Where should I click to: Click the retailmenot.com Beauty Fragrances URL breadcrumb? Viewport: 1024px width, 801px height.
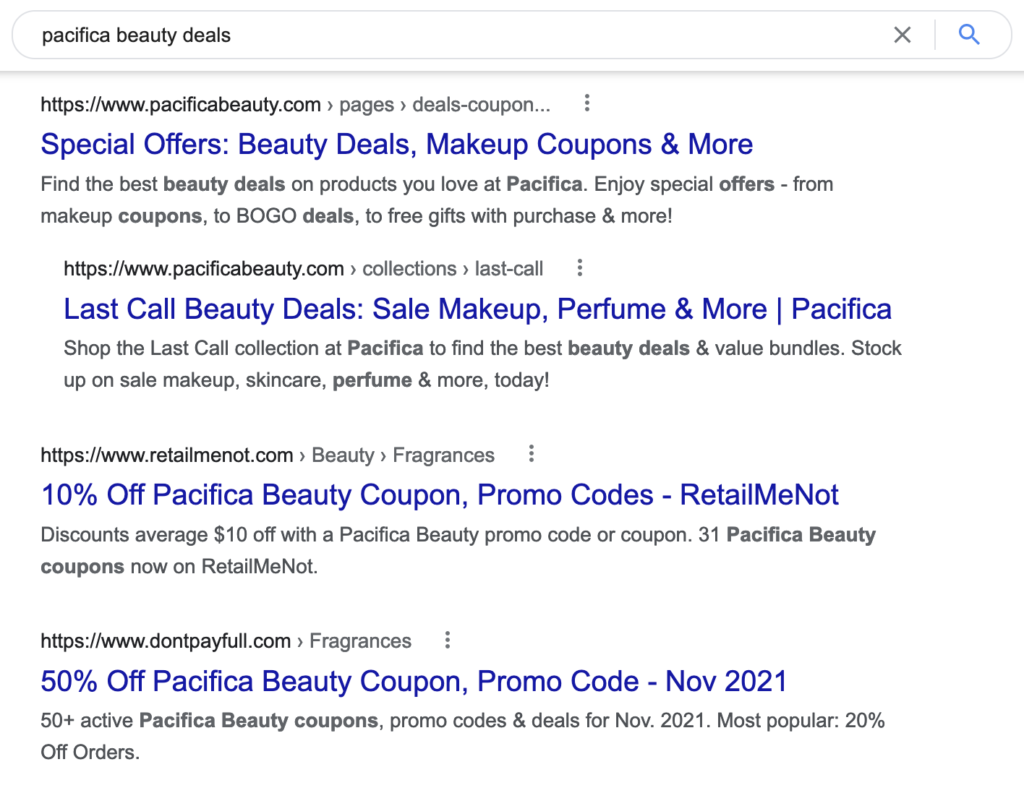(267, 455)
